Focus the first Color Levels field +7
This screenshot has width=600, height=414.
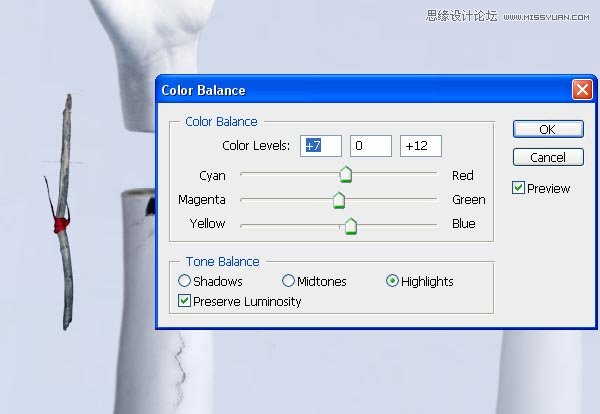pos(321,146)
